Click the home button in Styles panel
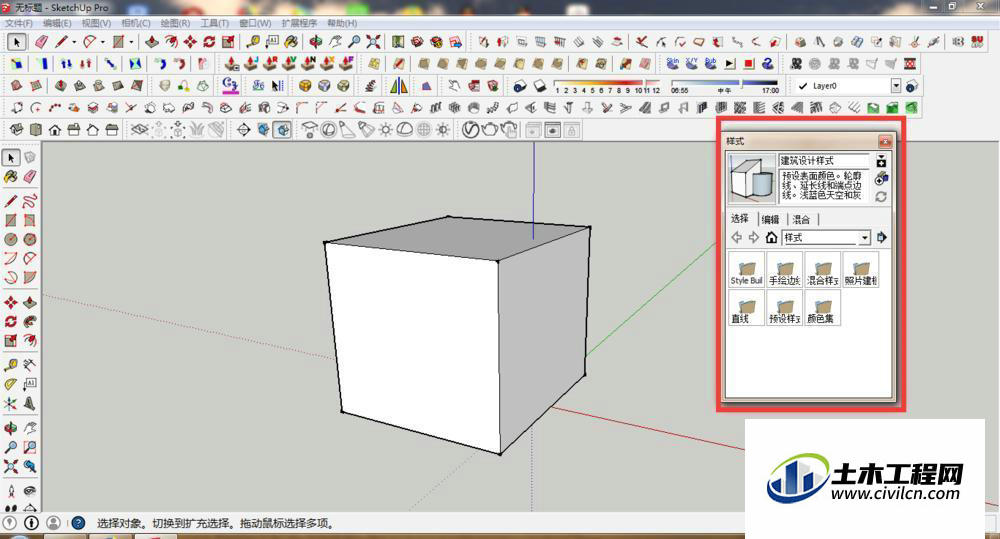This screenshot has height=539, width=1000. pos(771,237)
